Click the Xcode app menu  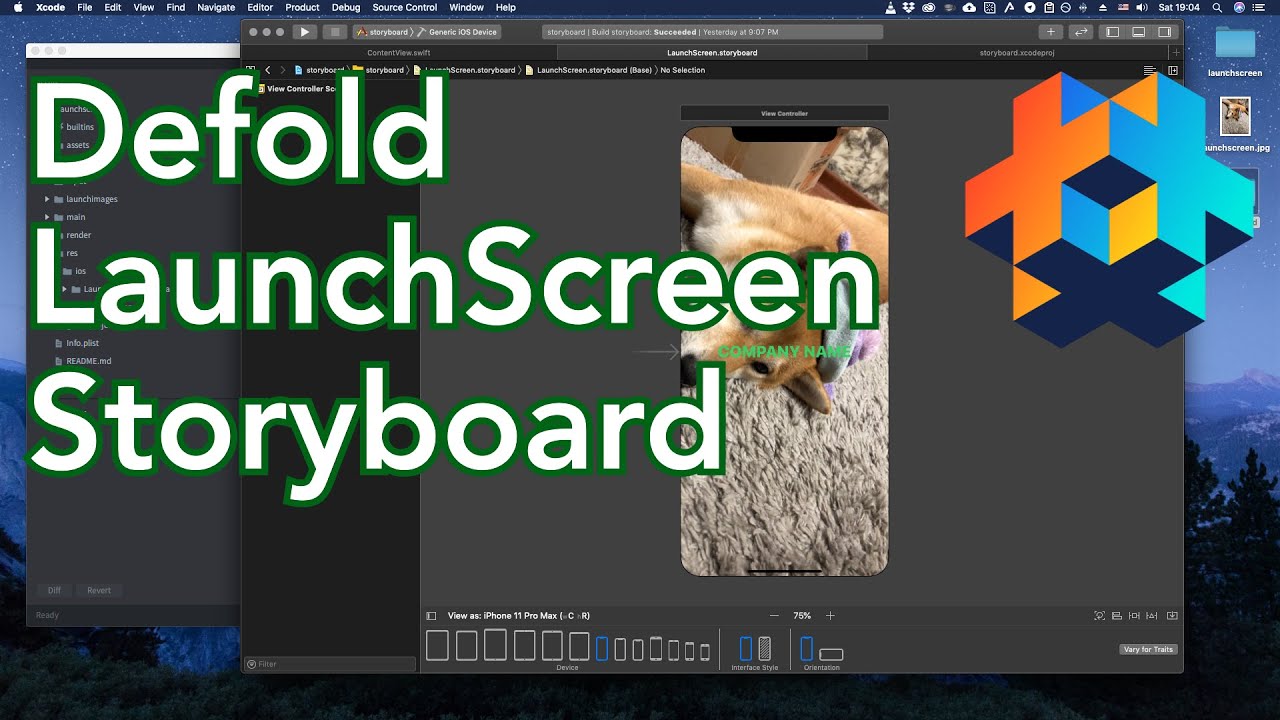click(x=50, y=7)
